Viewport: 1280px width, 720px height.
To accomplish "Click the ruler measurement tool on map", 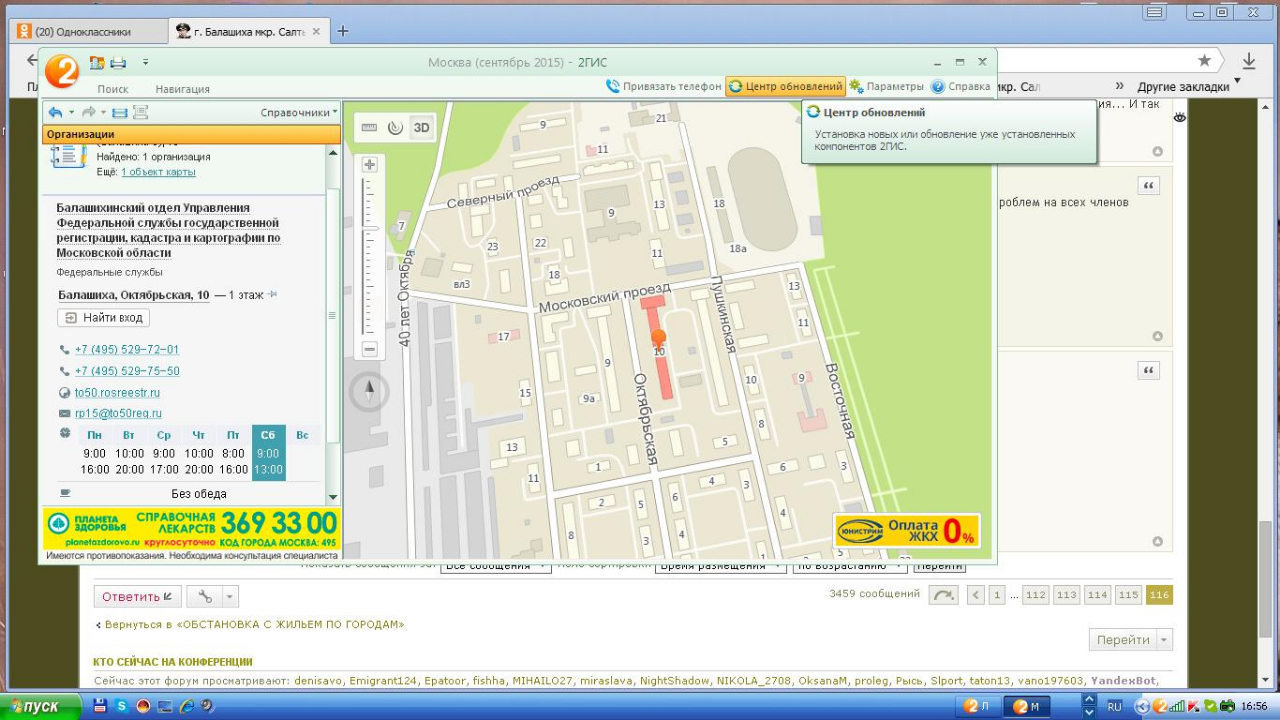I will [369, 127].
